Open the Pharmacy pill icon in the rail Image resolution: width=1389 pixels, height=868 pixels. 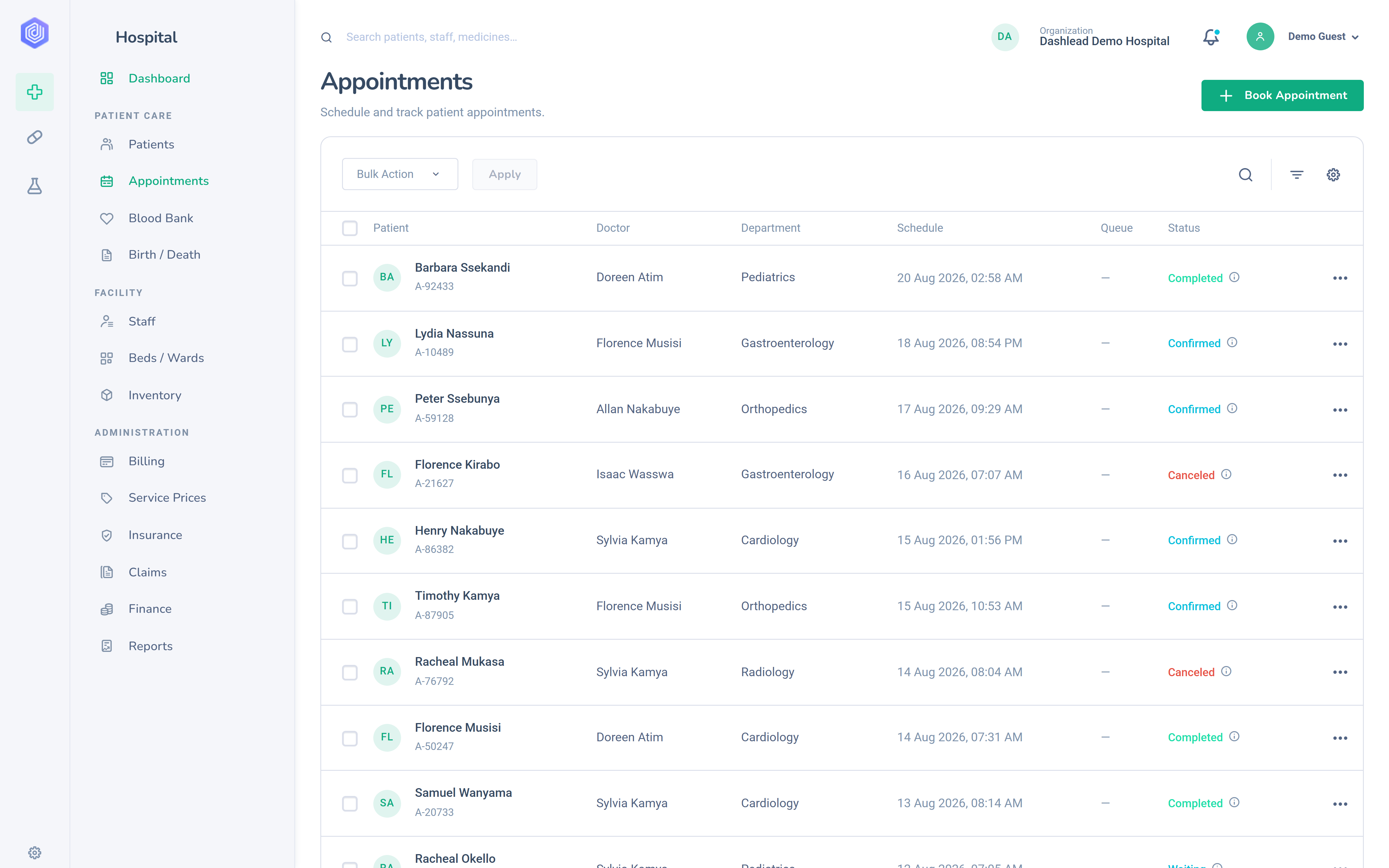[34, 137]
